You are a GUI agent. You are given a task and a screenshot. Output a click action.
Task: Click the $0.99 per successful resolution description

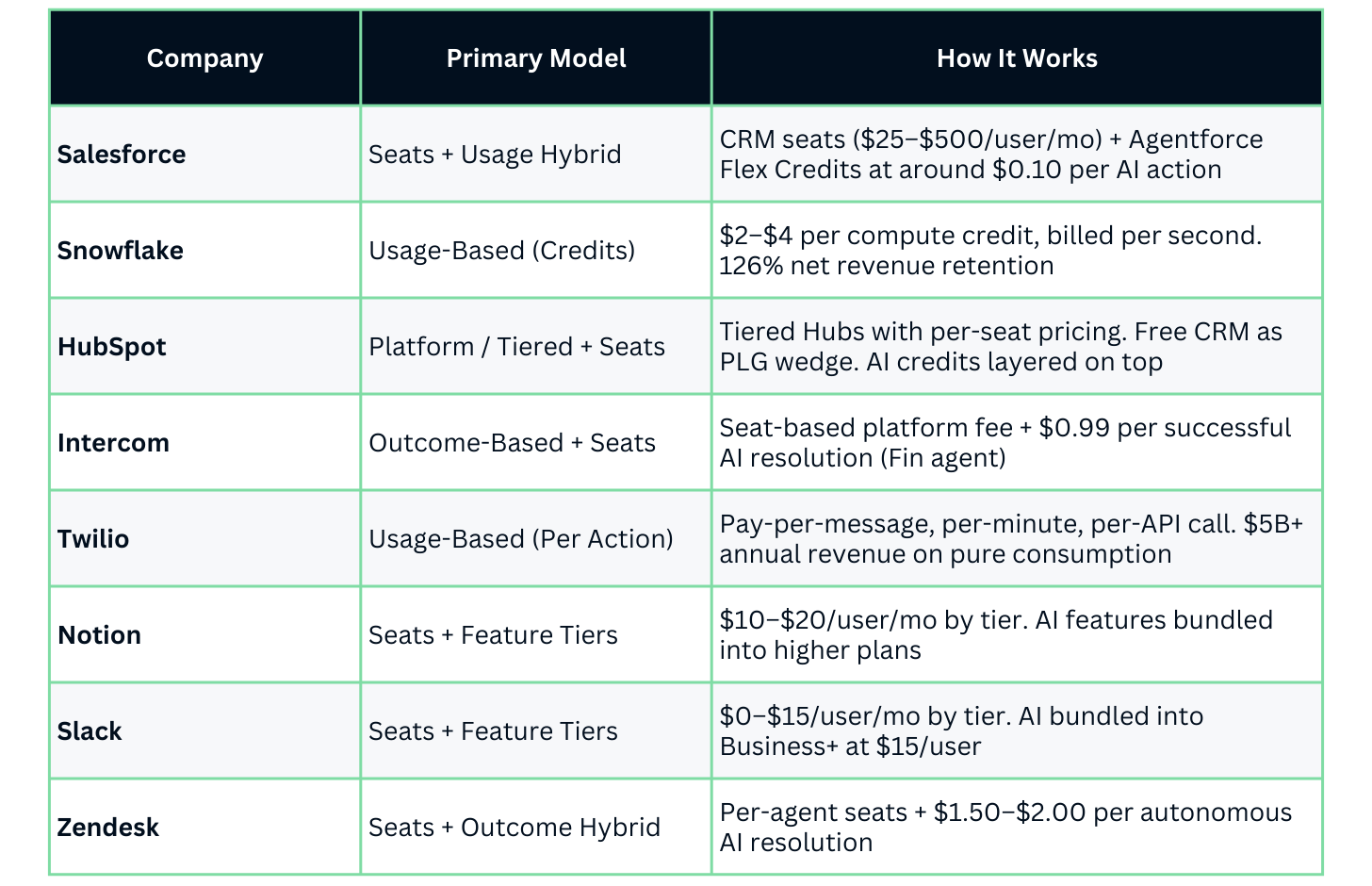pyautogui.click(x=1004, y=443)
